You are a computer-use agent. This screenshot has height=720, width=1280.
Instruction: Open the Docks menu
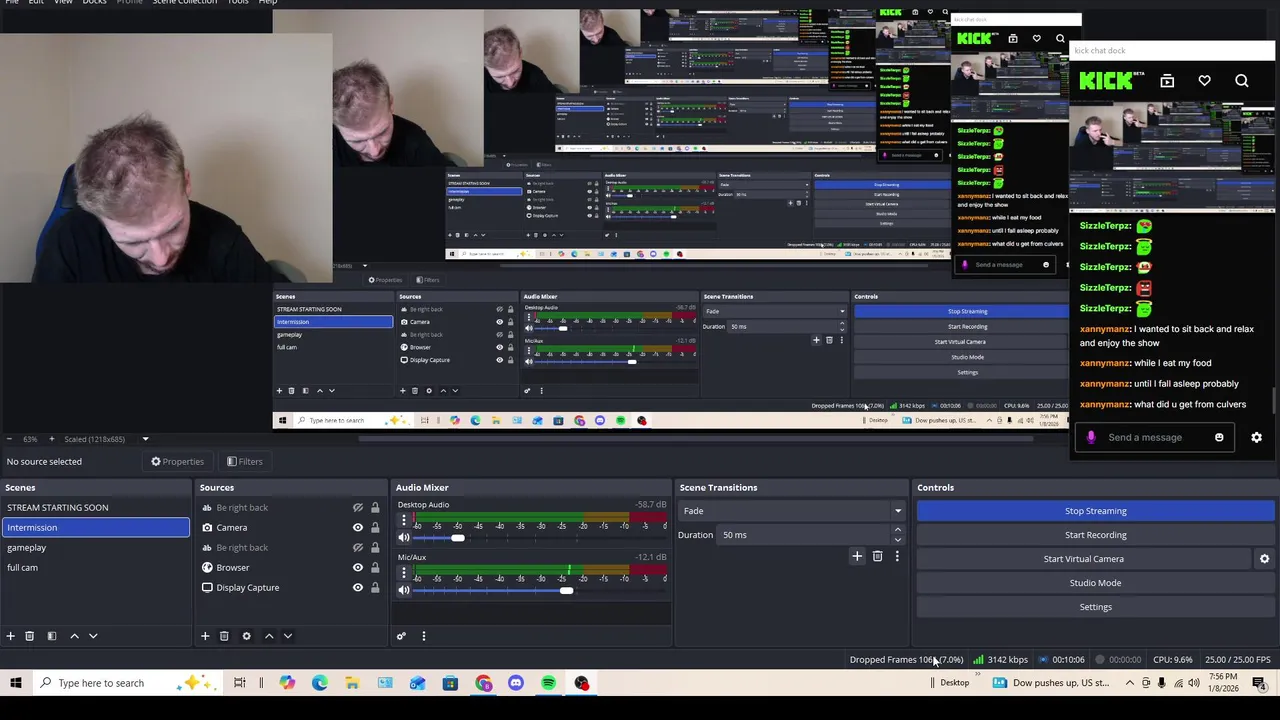coord(94,3)
